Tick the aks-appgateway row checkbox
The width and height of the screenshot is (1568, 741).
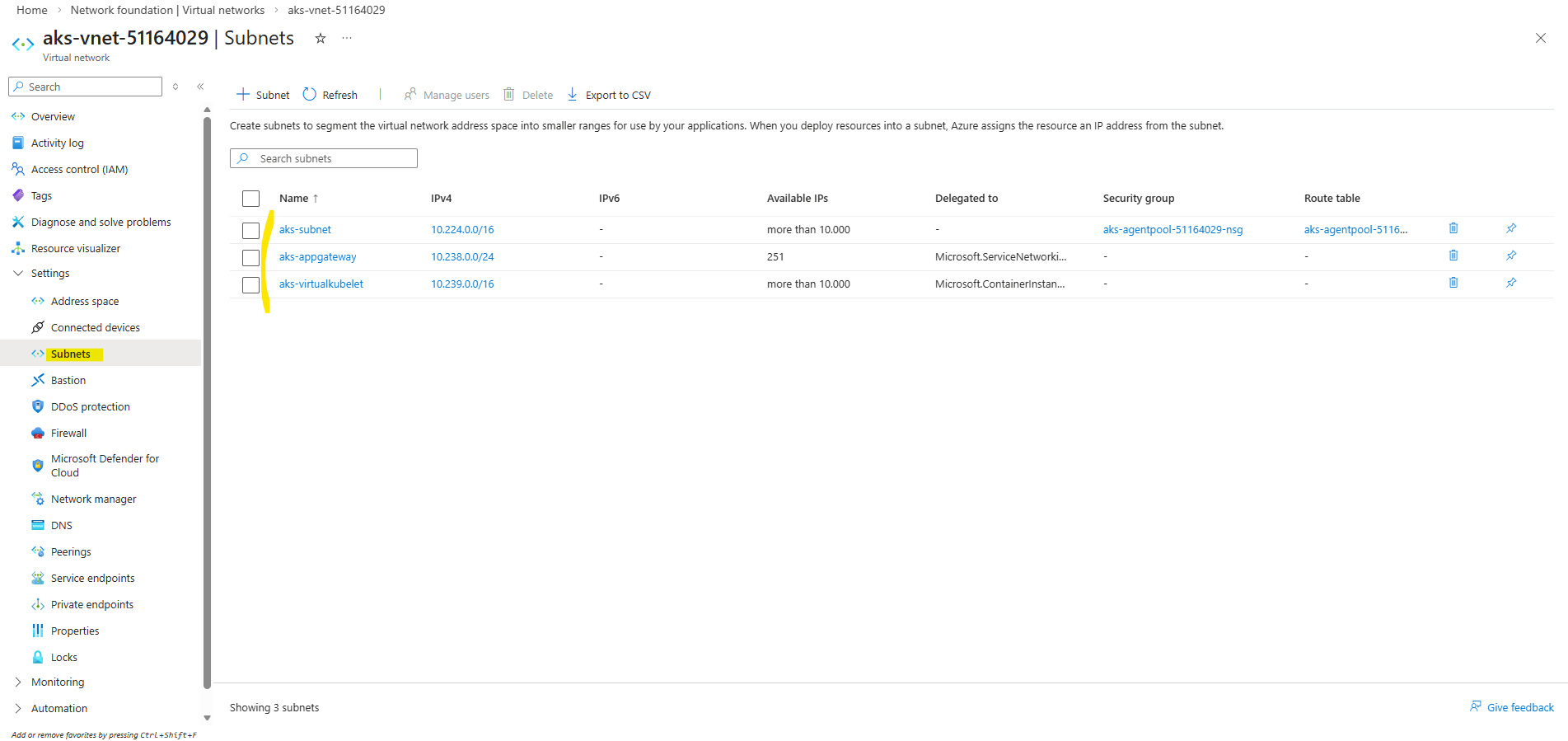point(251,258)
